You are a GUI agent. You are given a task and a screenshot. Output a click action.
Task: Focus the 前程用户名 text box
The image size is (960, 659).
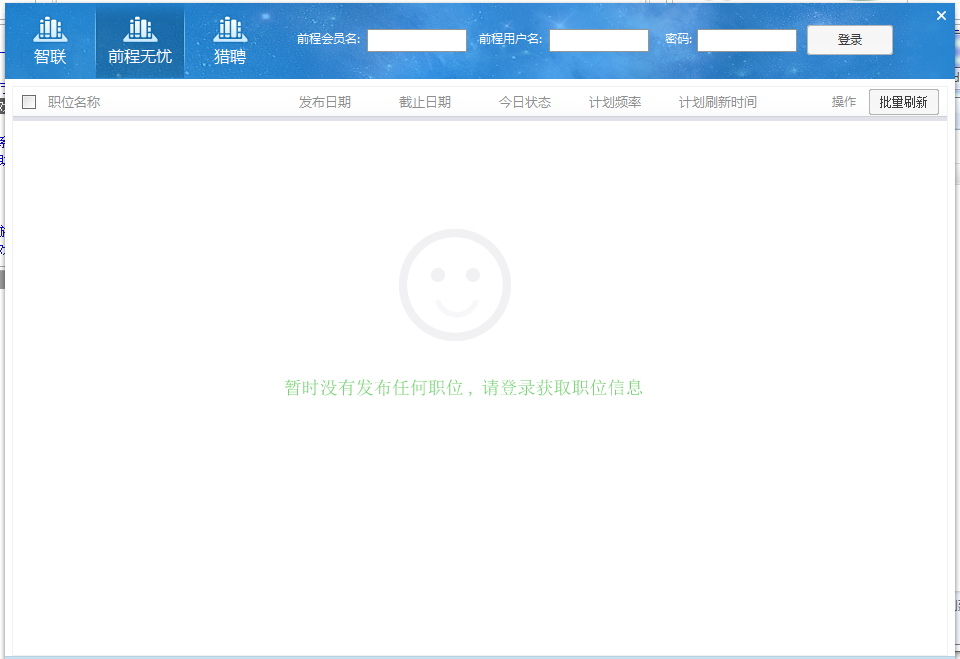click(598, 40)
